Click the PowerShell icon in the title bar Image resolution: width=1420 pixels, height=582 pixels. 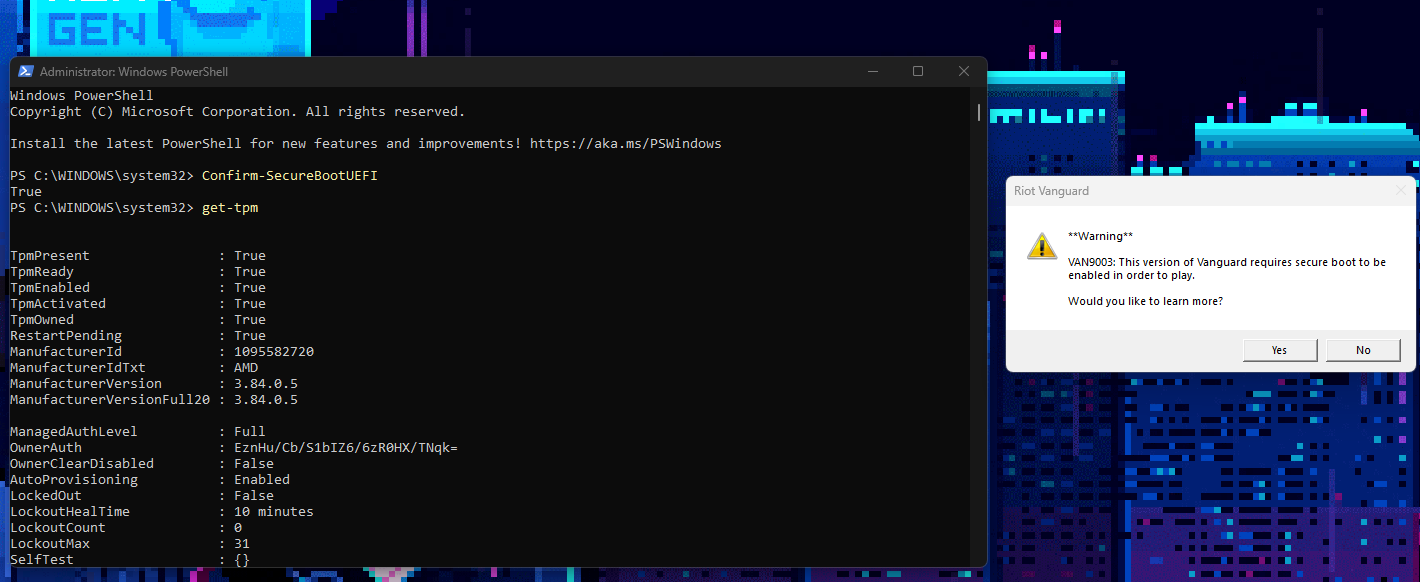tap(25, 72)
